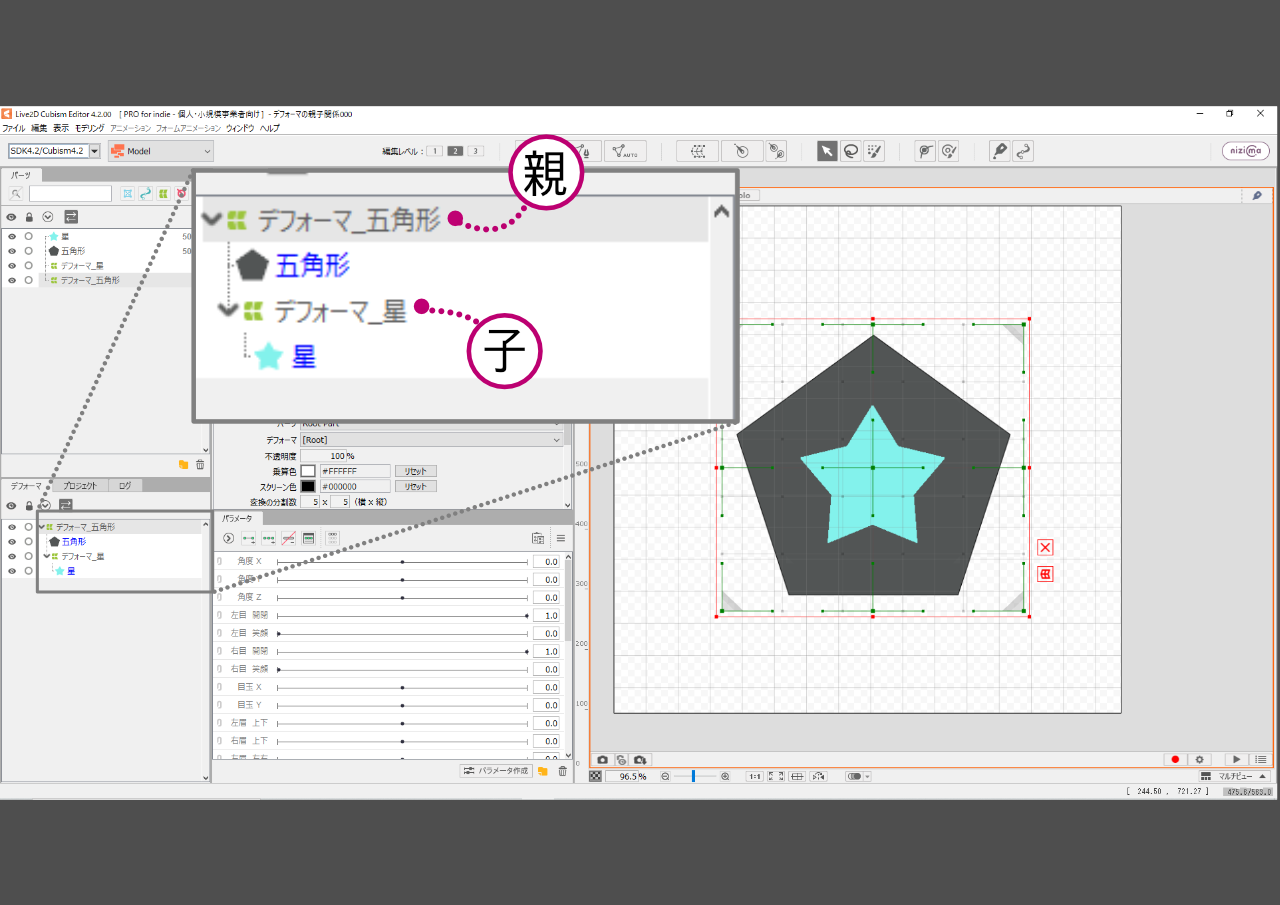Open 表示 menu
Image resolution: width=1280 pixels, height=905 pixels.
coord(61,129)
